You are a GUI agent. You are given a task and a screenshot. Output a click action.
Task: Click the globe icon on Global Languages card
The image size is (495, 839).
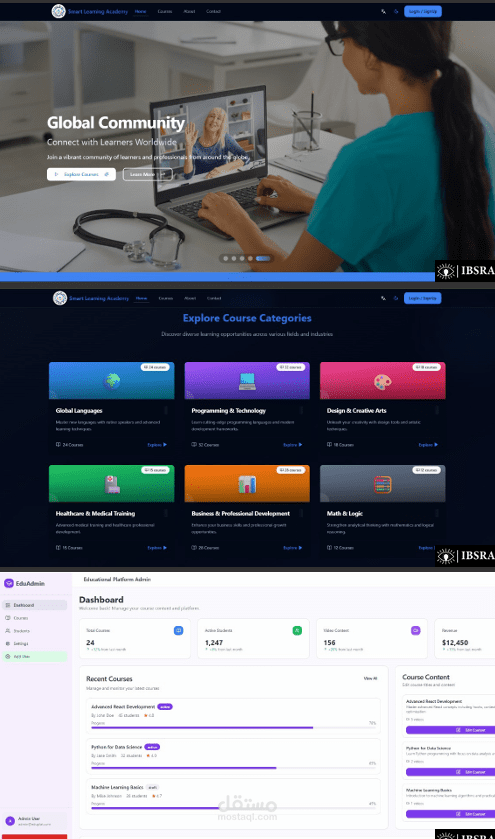click(112, 381)
